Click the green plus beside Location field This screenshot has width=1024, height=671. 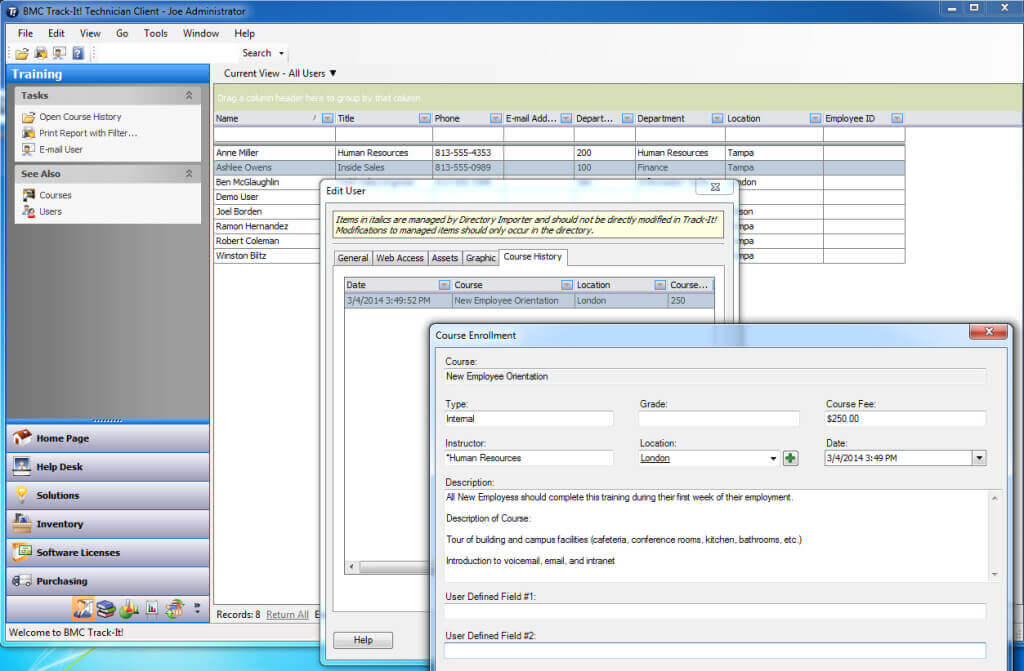click(789, 457)
